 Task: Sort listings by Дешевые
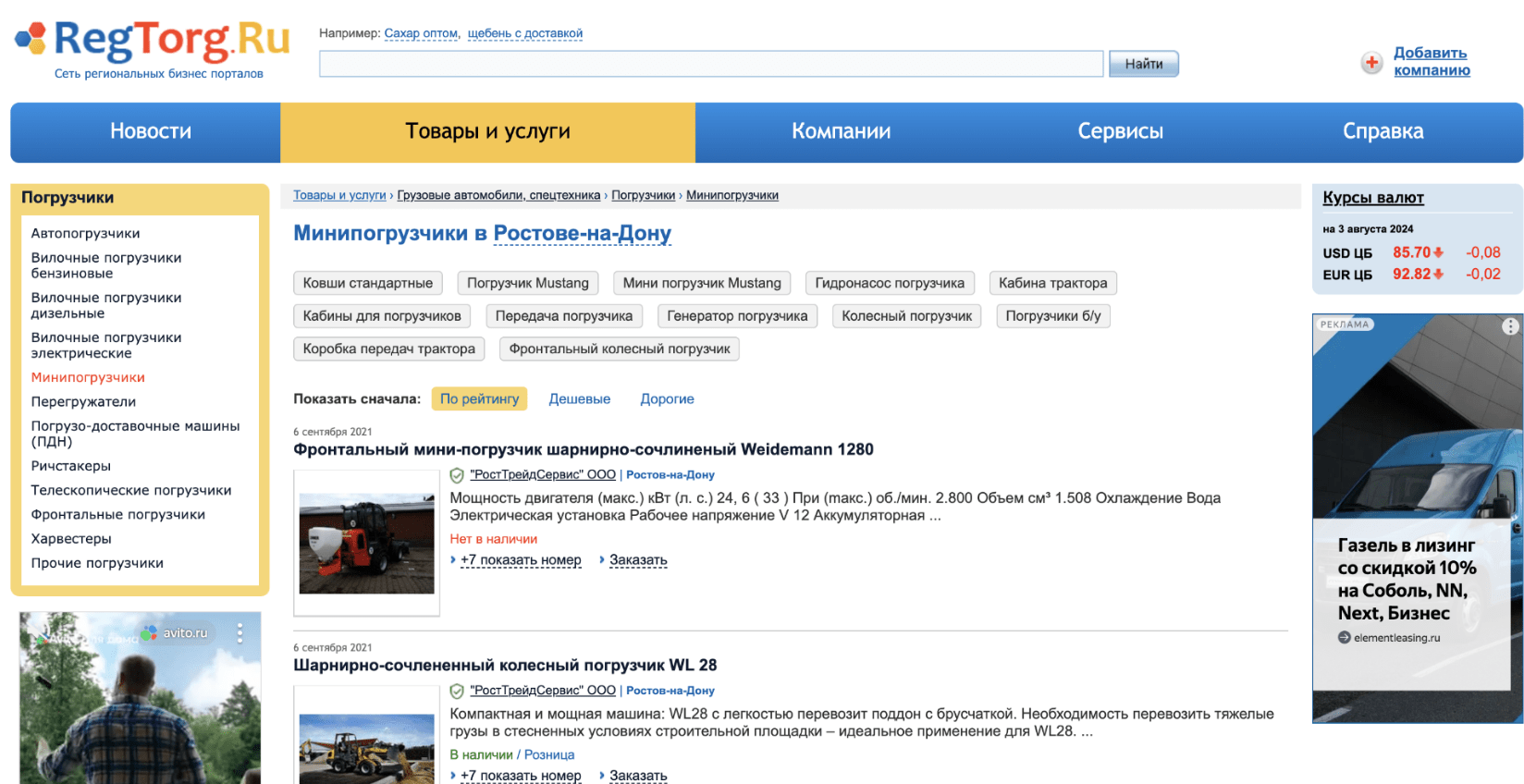coord(580,398)
